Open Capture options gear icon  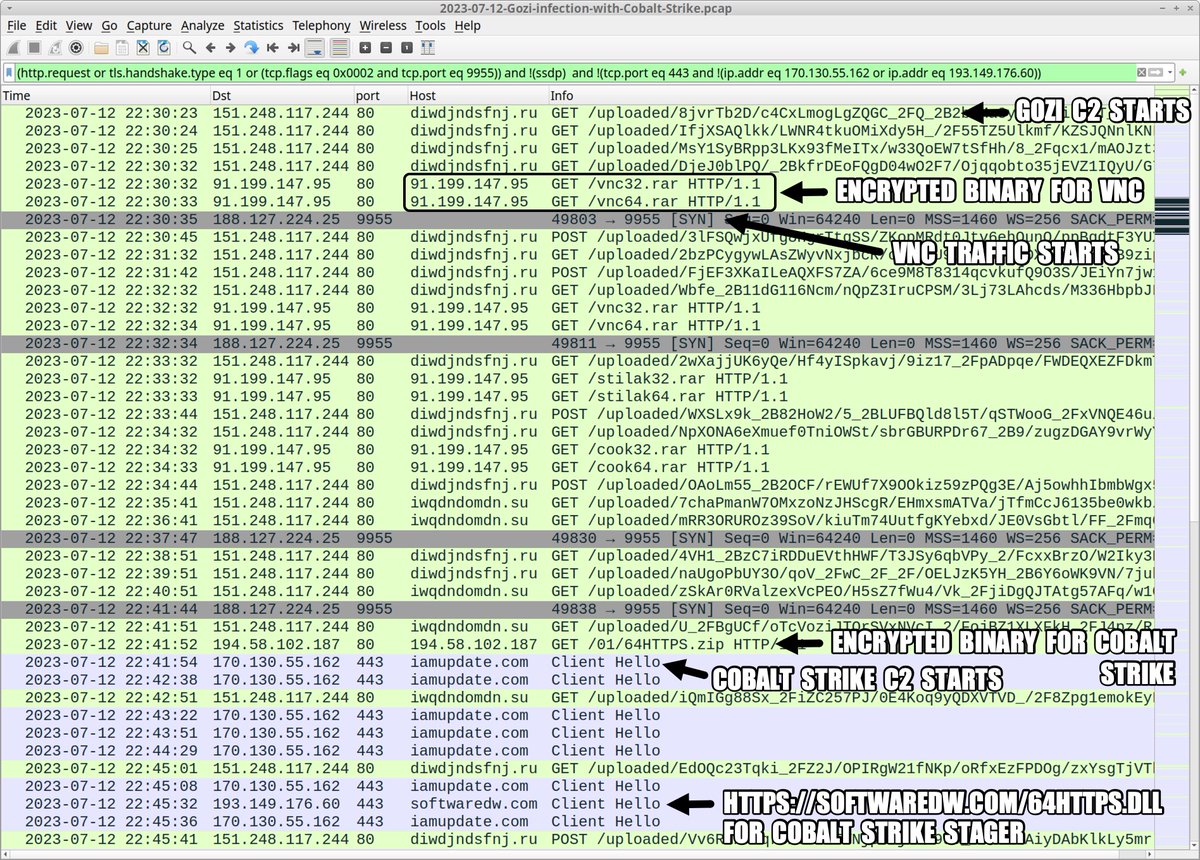76,47
